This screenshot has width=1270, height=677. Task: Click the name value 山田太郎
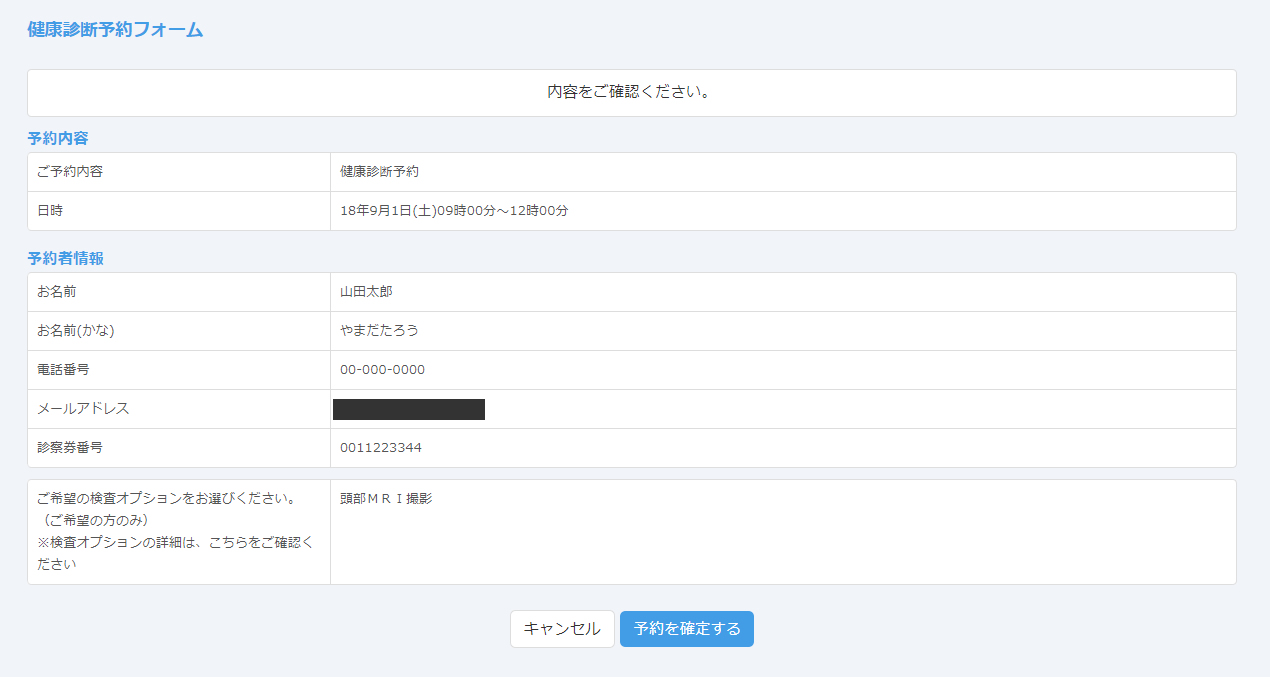(366, 292)
